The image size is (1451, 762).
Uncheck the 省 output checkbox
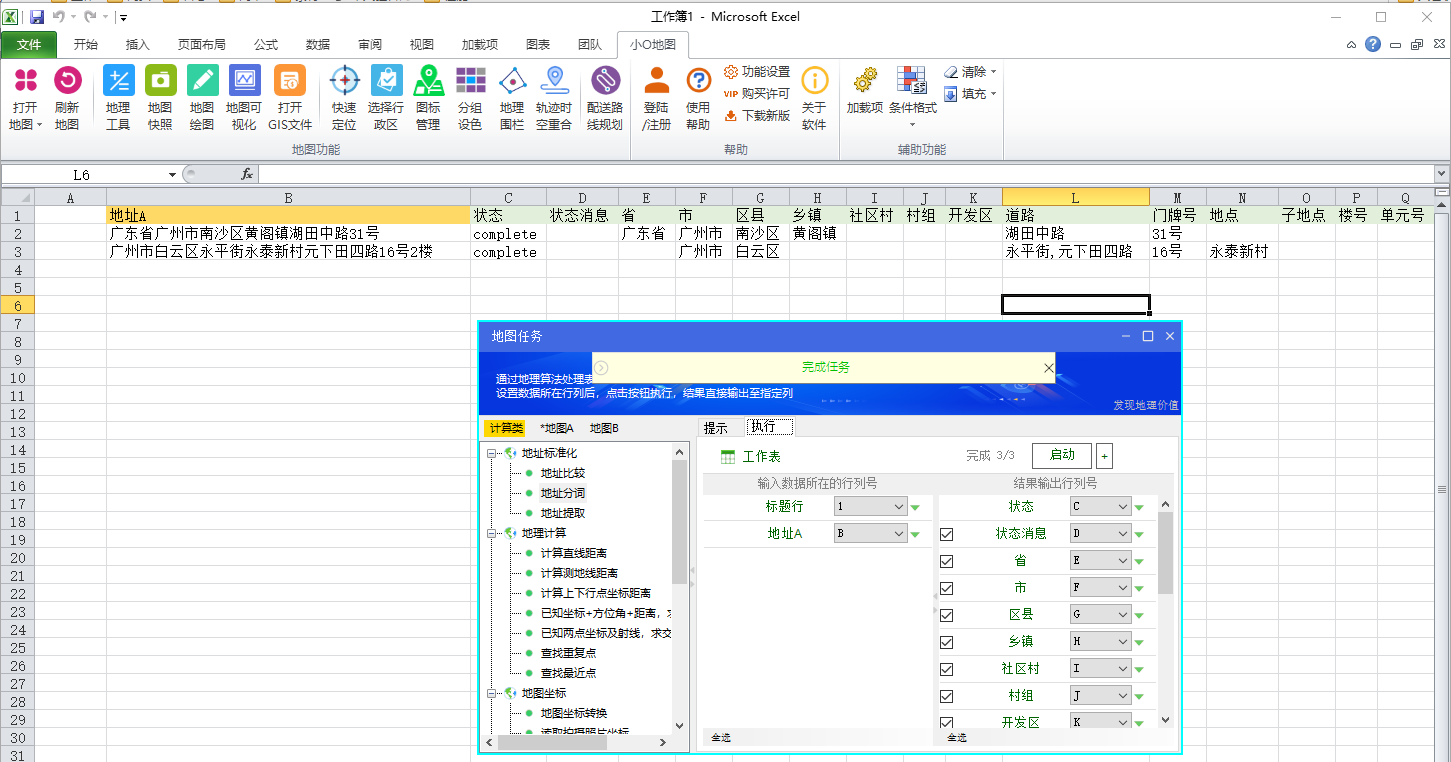pyautogui.click(x=947, y=561)
